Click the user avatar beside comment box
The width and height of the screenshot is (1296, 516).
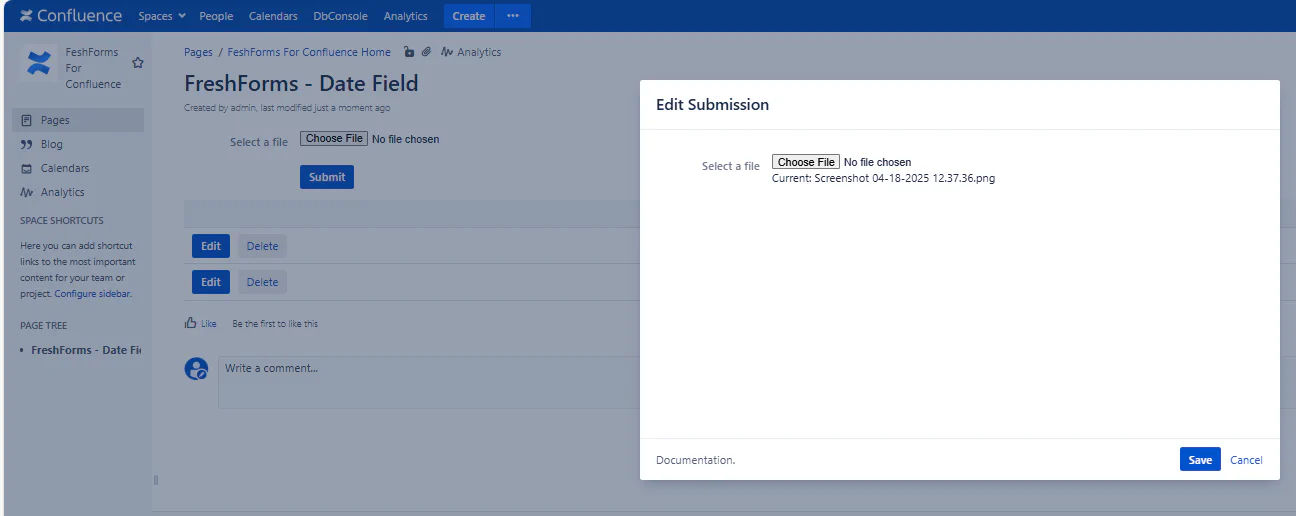tap(197, 369)
